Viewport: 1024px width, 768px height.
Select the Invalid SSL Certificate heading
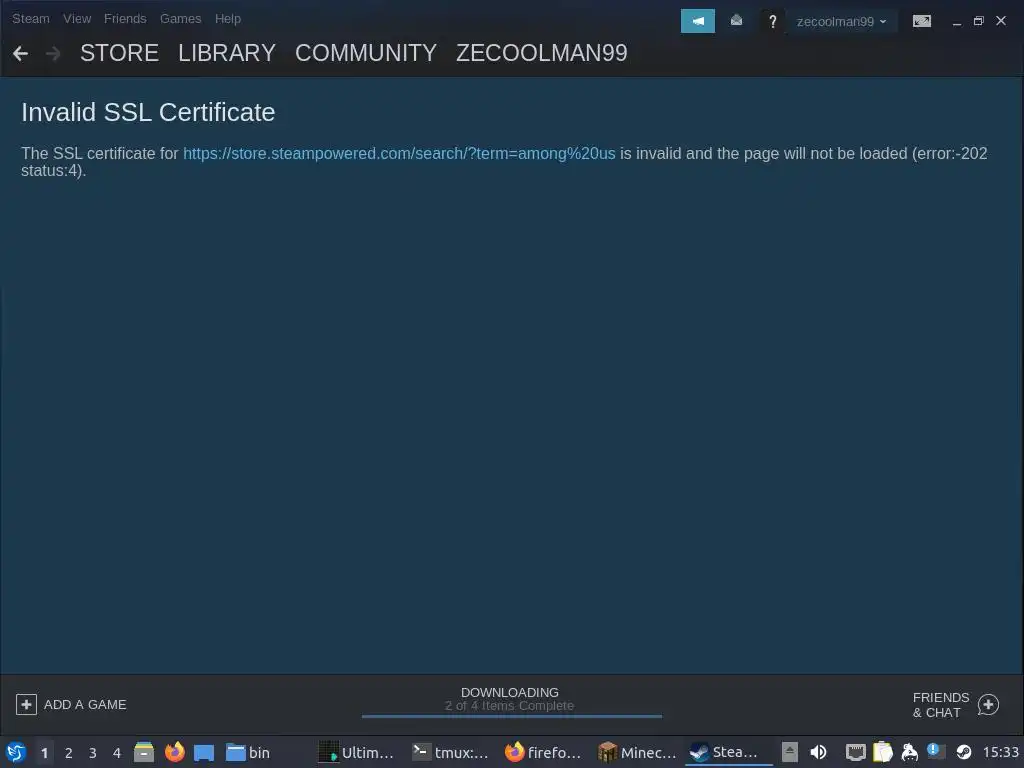point(148,112)
